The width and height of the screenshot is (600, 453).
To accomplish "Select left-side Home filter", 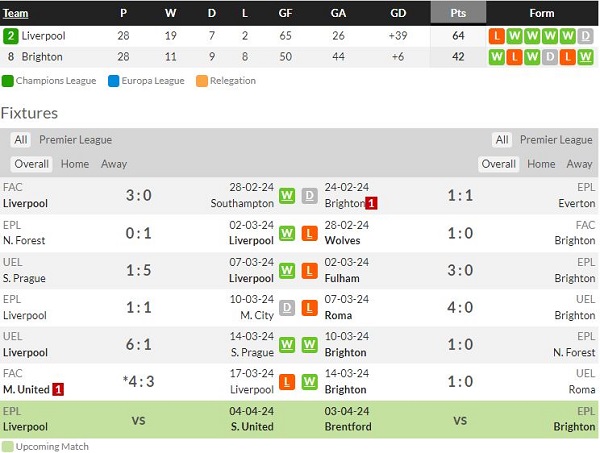I will (x=75, y=164).
